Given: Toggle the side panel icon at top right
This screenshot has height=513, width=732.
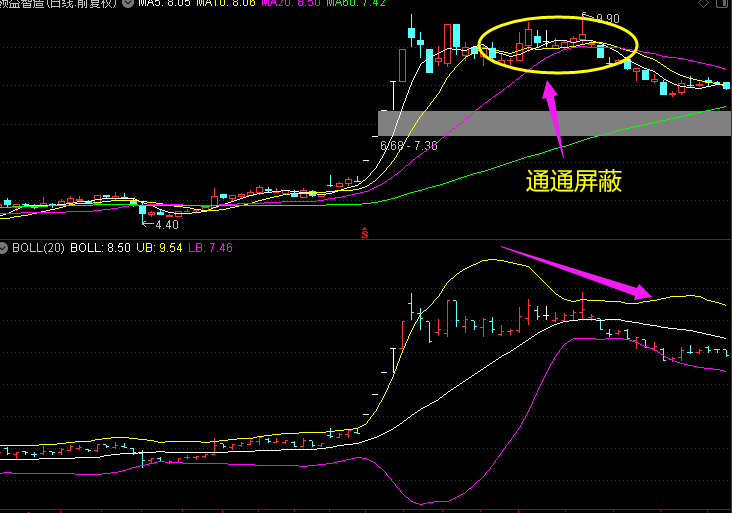Looking at the screenshot, I should [x=722, y=3].
